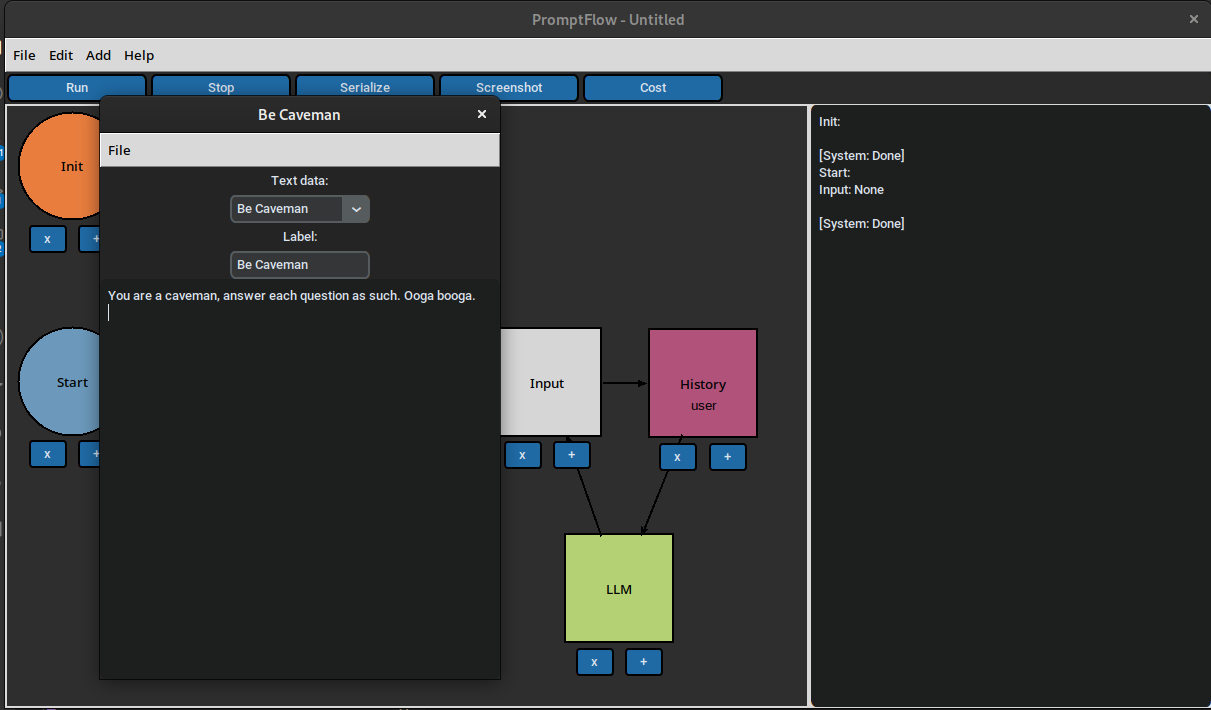This screenshot has width=1211, height=710.
Task: Delete the Start node using its x icon
Action: [x=47, y=453]
